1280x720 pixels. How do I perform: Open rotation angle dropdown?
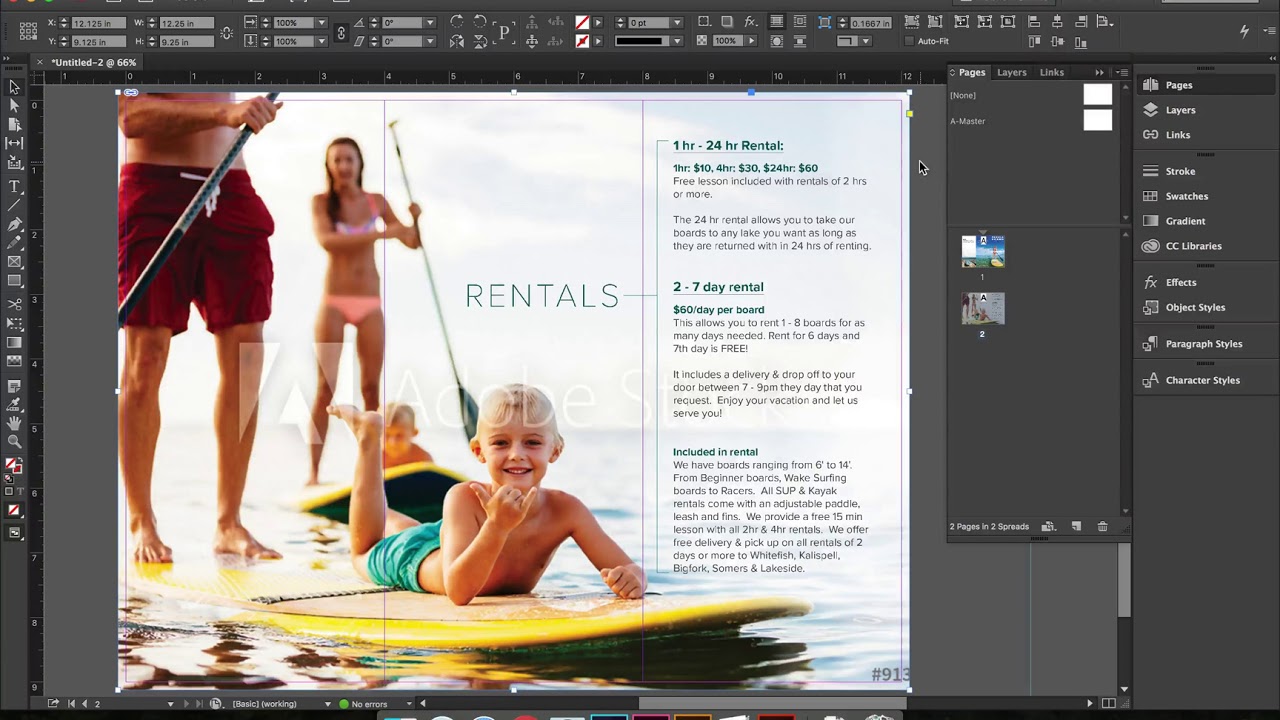[x=430, y=22]
